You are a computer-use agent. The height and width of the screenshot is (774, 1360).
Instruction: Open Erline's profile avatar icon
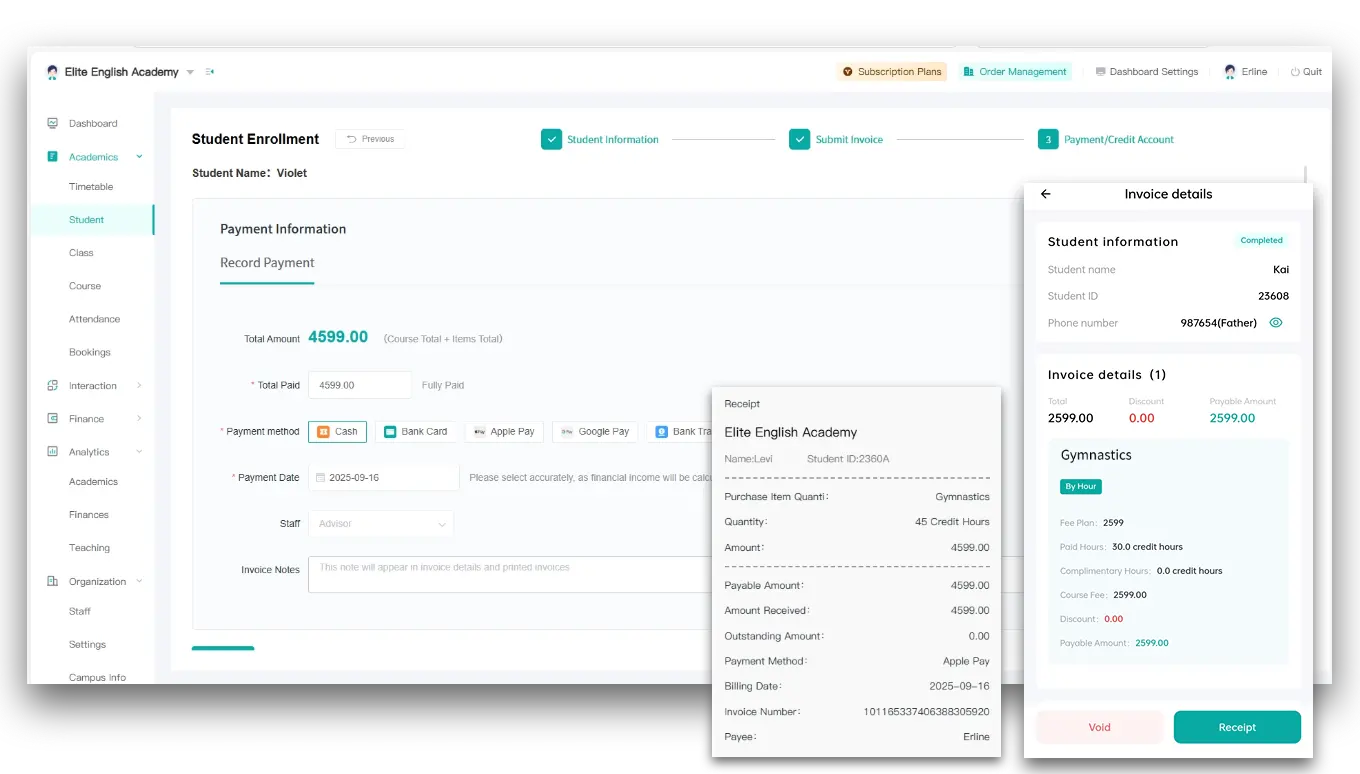1230,71
